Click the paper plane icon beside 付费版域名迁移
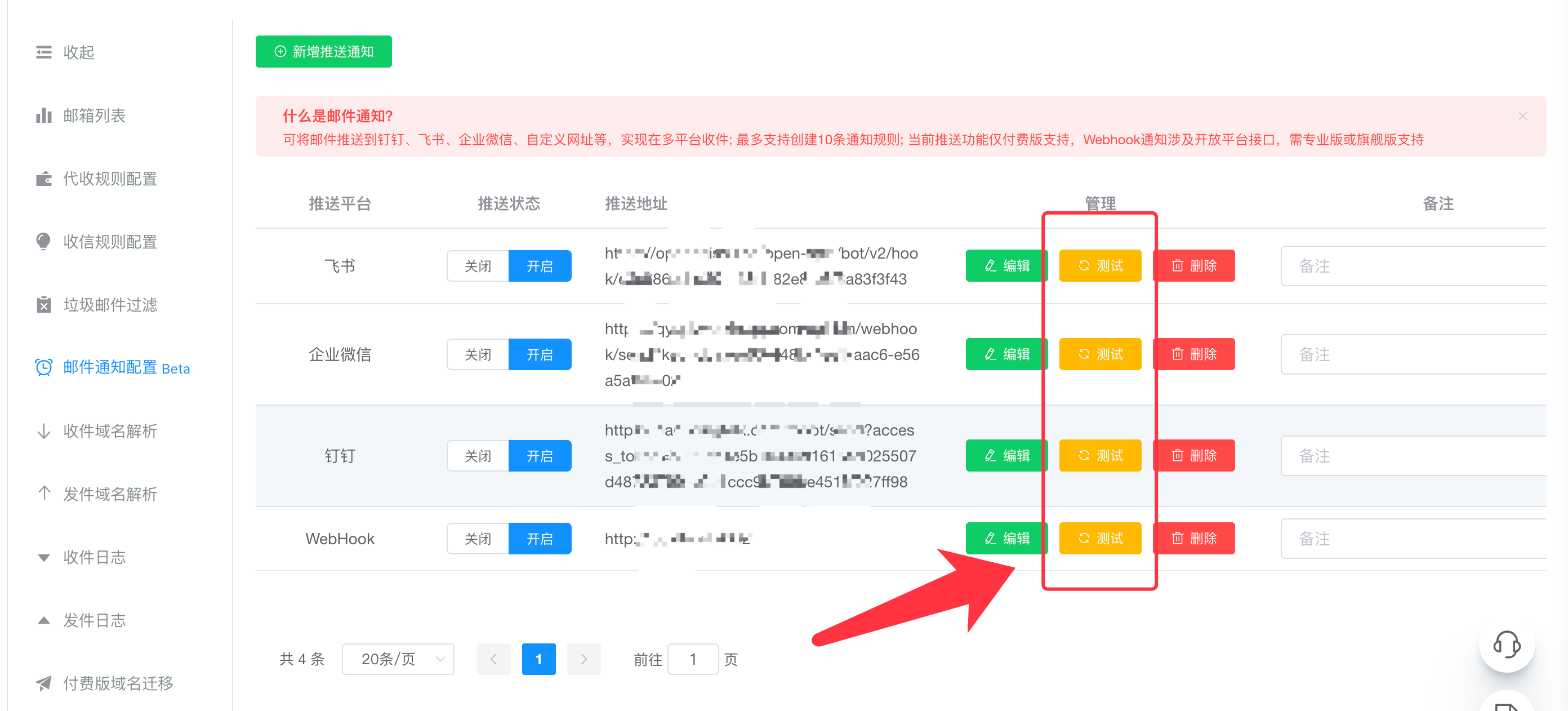This screenshot has width=1568, height=711. coord(44,683)
